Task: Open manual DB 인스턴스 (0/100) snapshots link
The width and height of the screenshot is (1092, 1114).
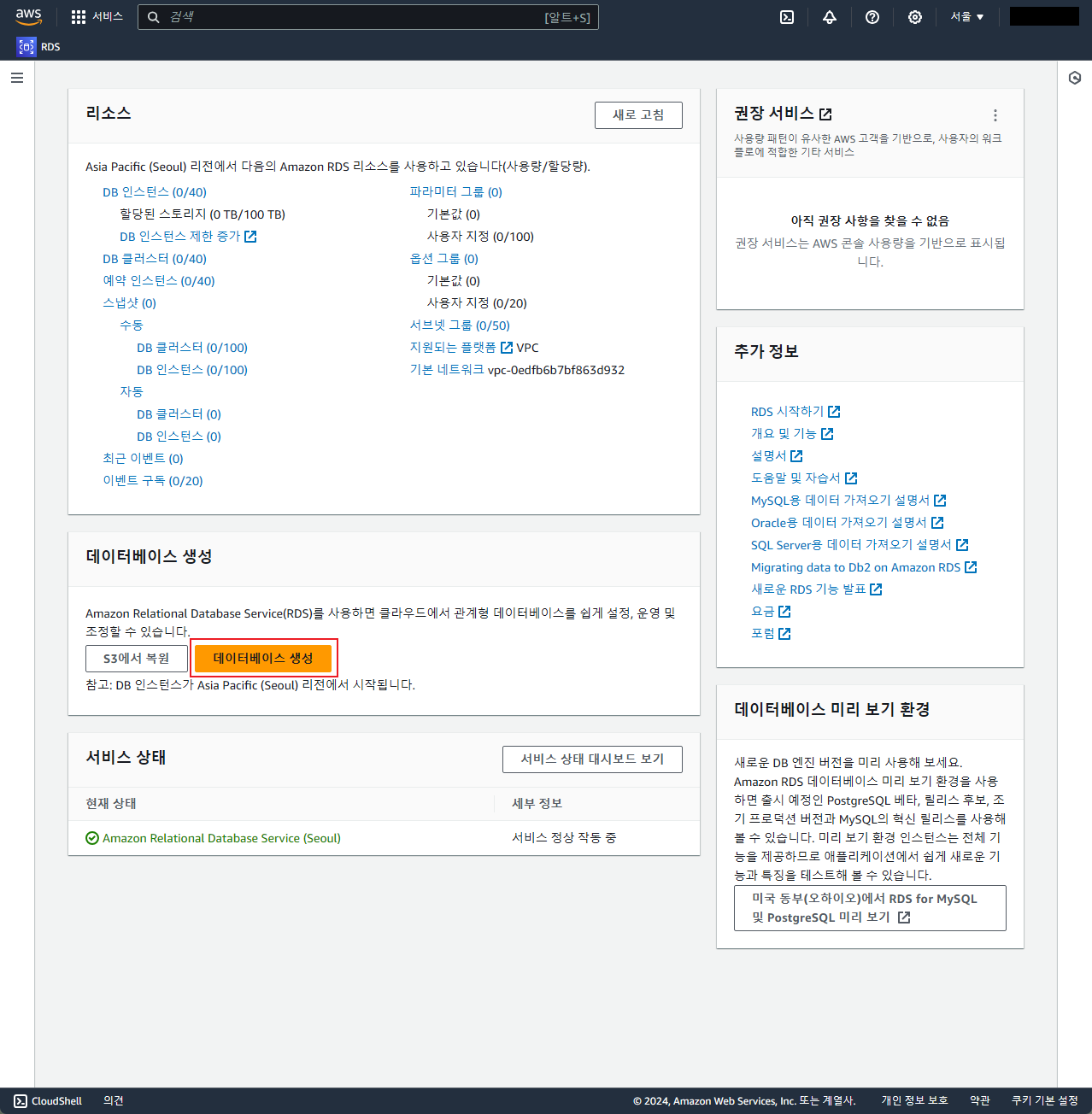Action: [192, 370]
